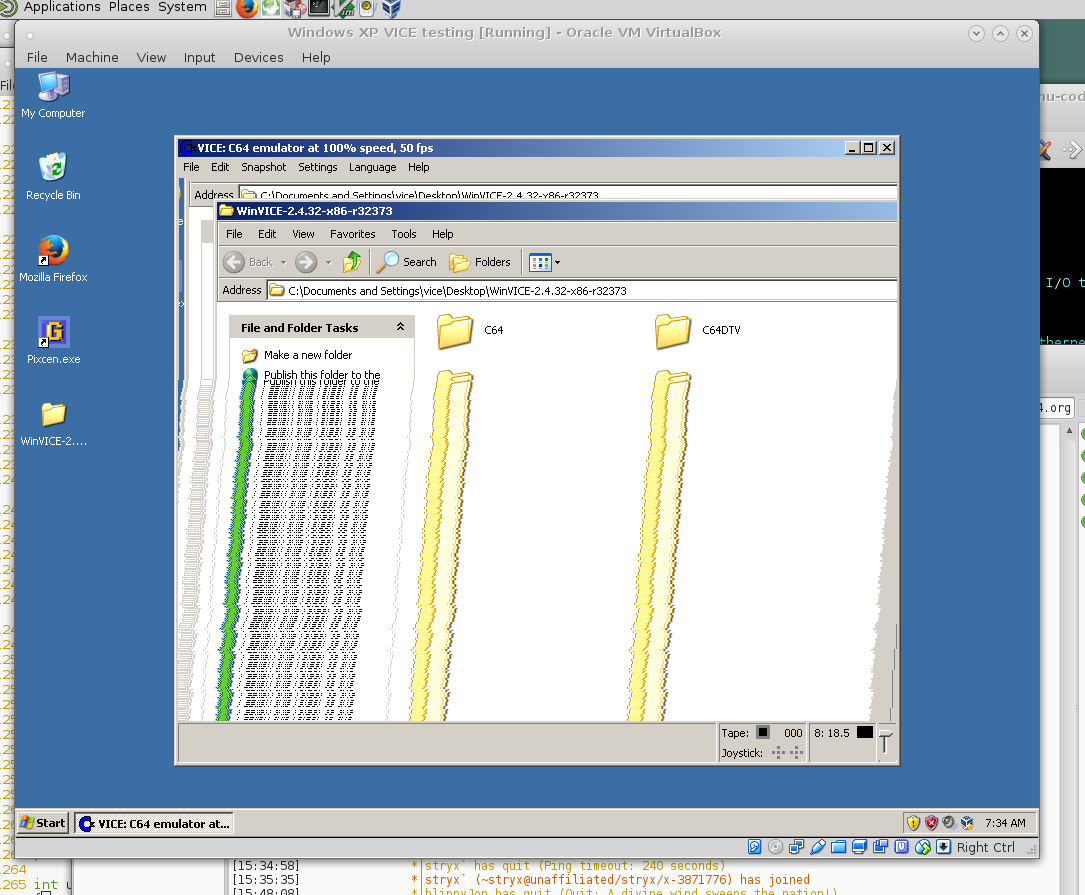The height and width of the screenshot is (895, 1085).
Task: Open the VirtualBox Machine menu
Action: (x=92, y=57)
